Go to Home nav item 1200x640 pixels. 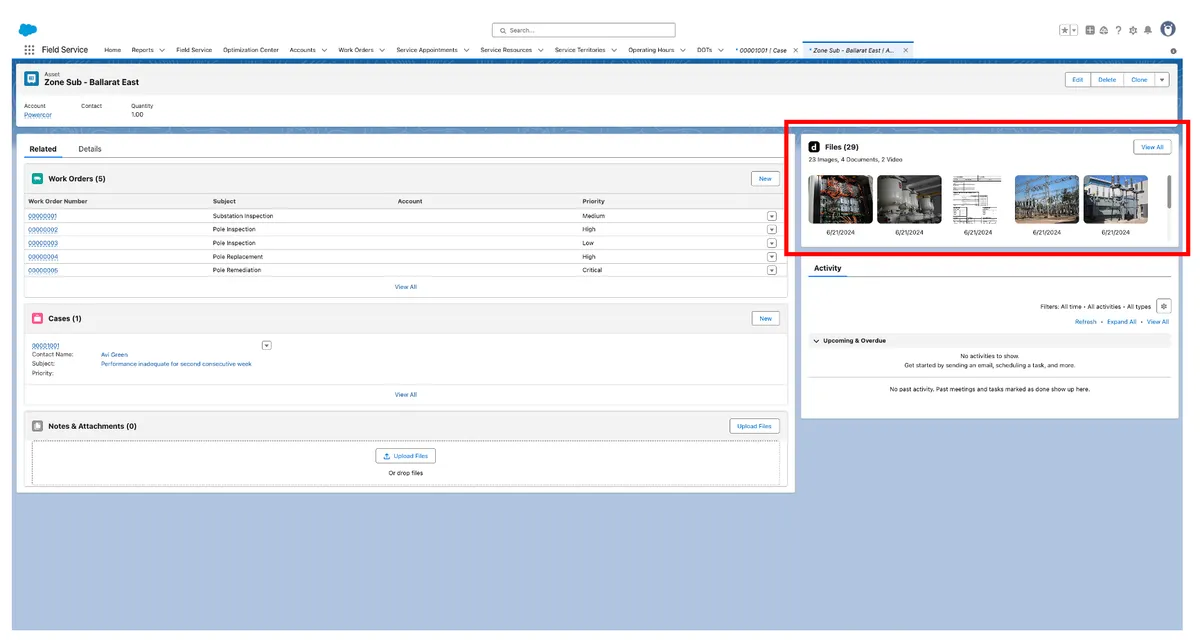tap(113, 50)
